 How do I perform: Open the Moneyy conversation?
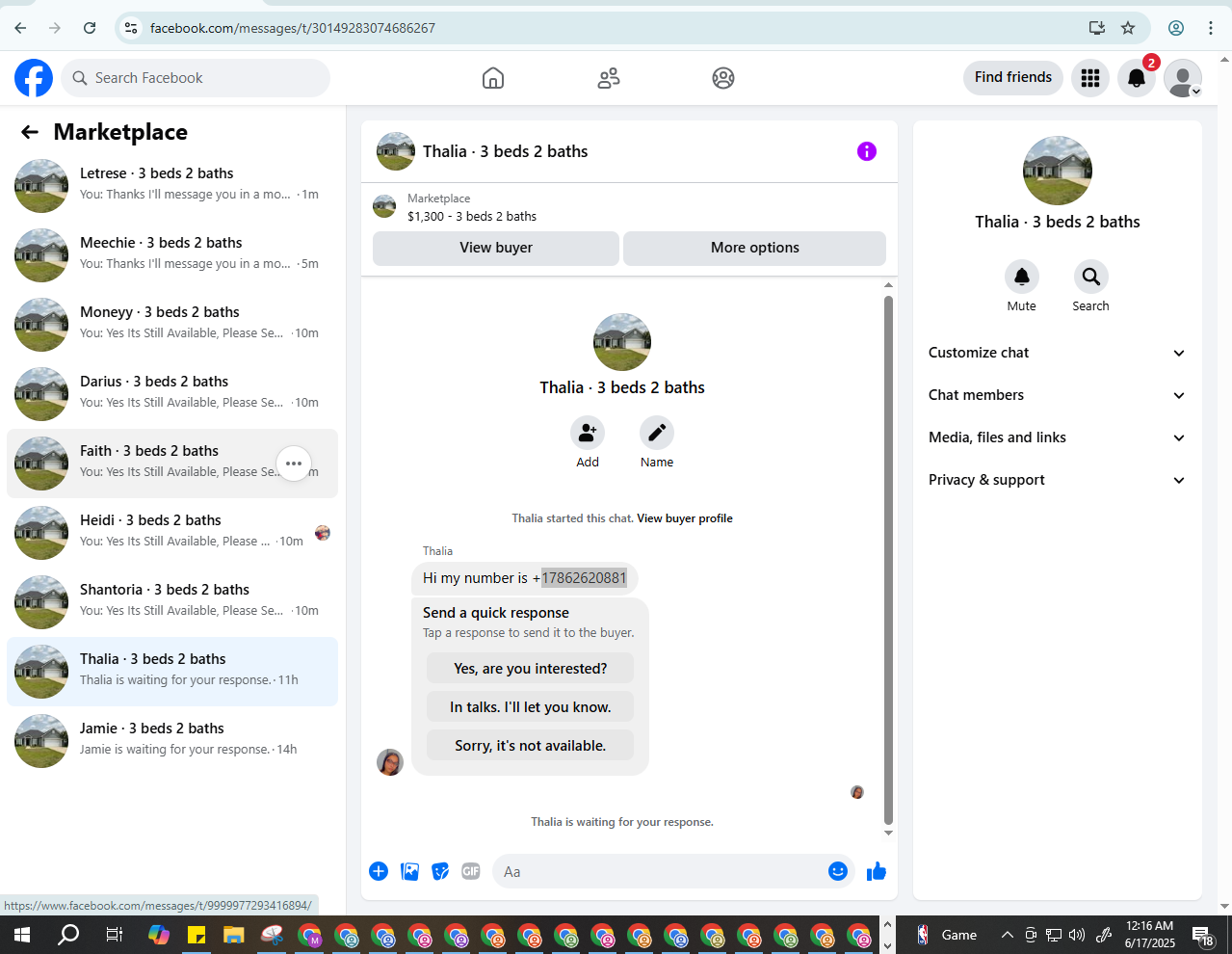click(x=172, y=325)
